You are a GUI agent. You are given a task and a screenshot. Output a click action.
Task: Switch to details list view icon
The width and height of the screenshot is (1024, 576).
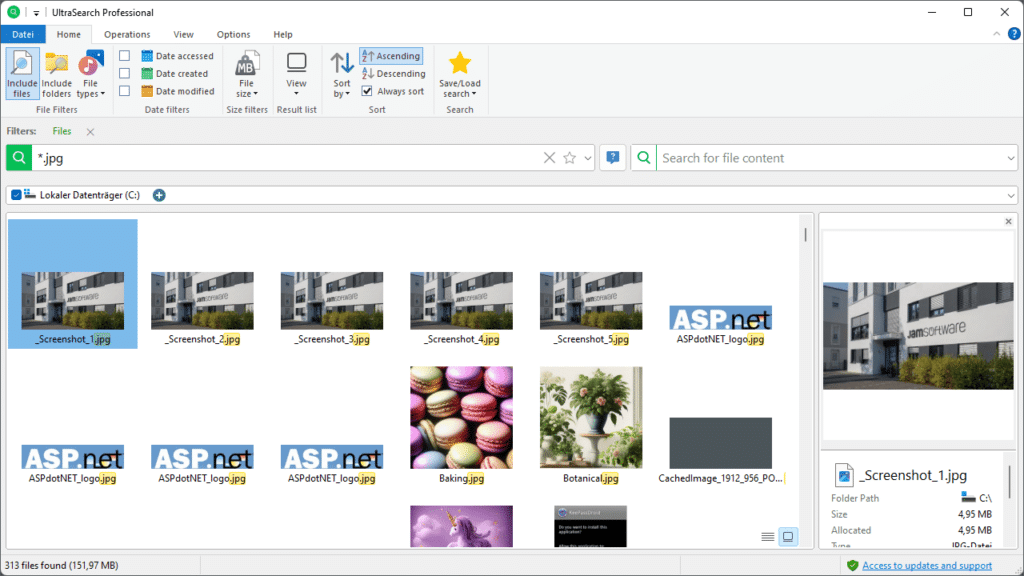point(767,537)
